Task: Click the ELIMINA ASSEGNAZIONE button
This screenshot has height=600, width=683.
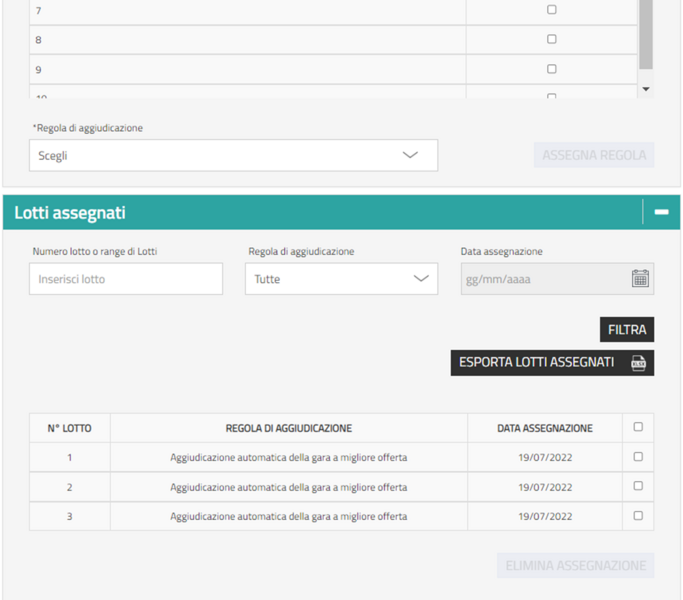Action: [x=575, y=565]
